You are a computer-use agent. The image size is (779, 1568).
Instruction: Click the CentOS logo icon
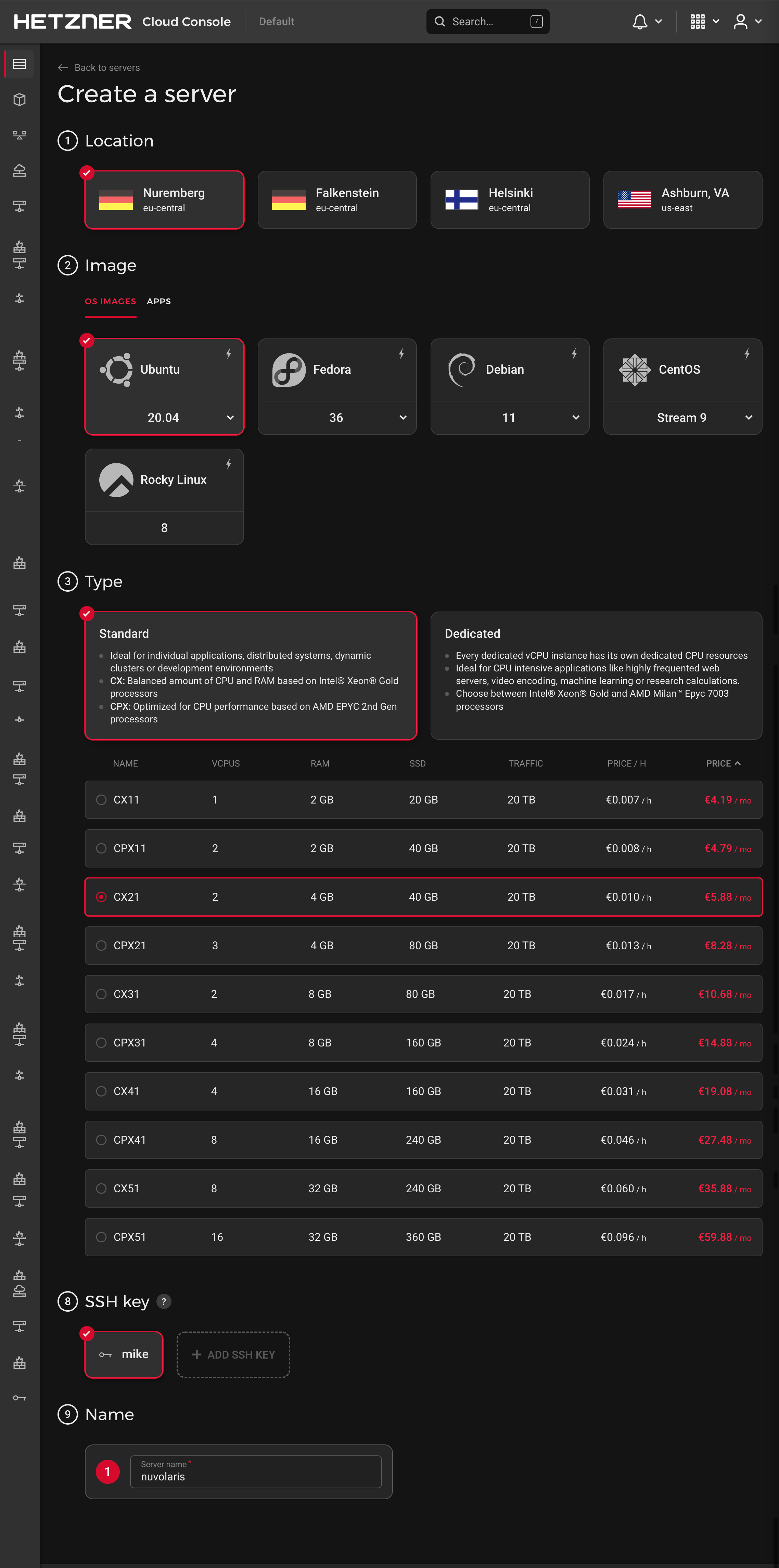coord(634,370)
